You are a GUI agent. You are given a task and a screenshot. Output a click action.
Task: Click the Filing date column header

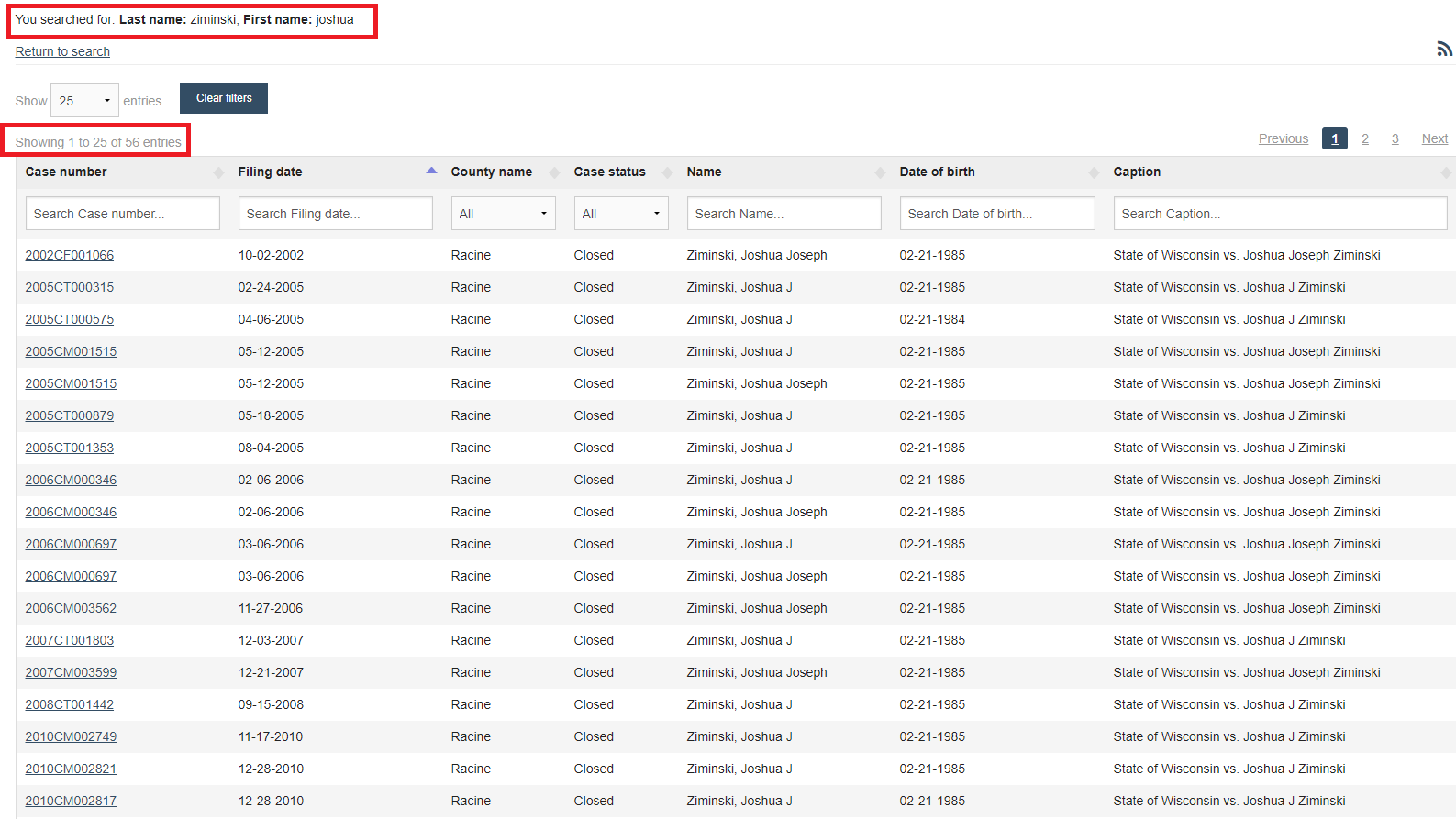click(x=270, y=172)
